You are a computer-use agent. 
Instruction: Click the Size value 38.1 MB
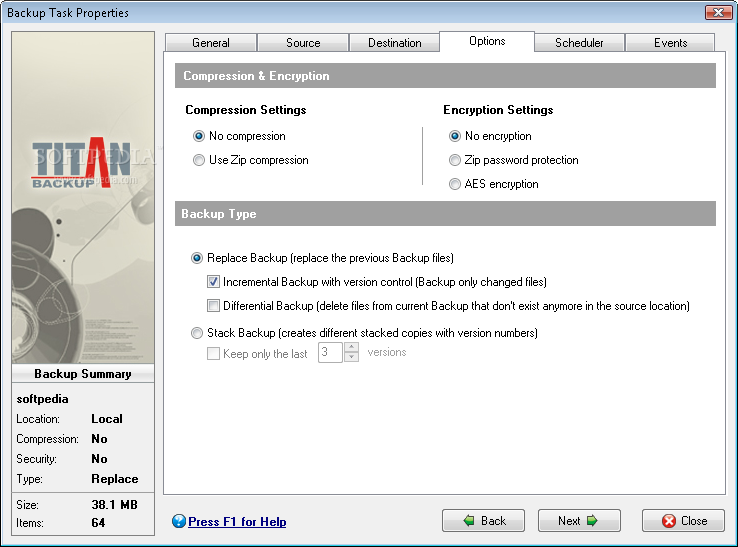click(x=114, y=505)
